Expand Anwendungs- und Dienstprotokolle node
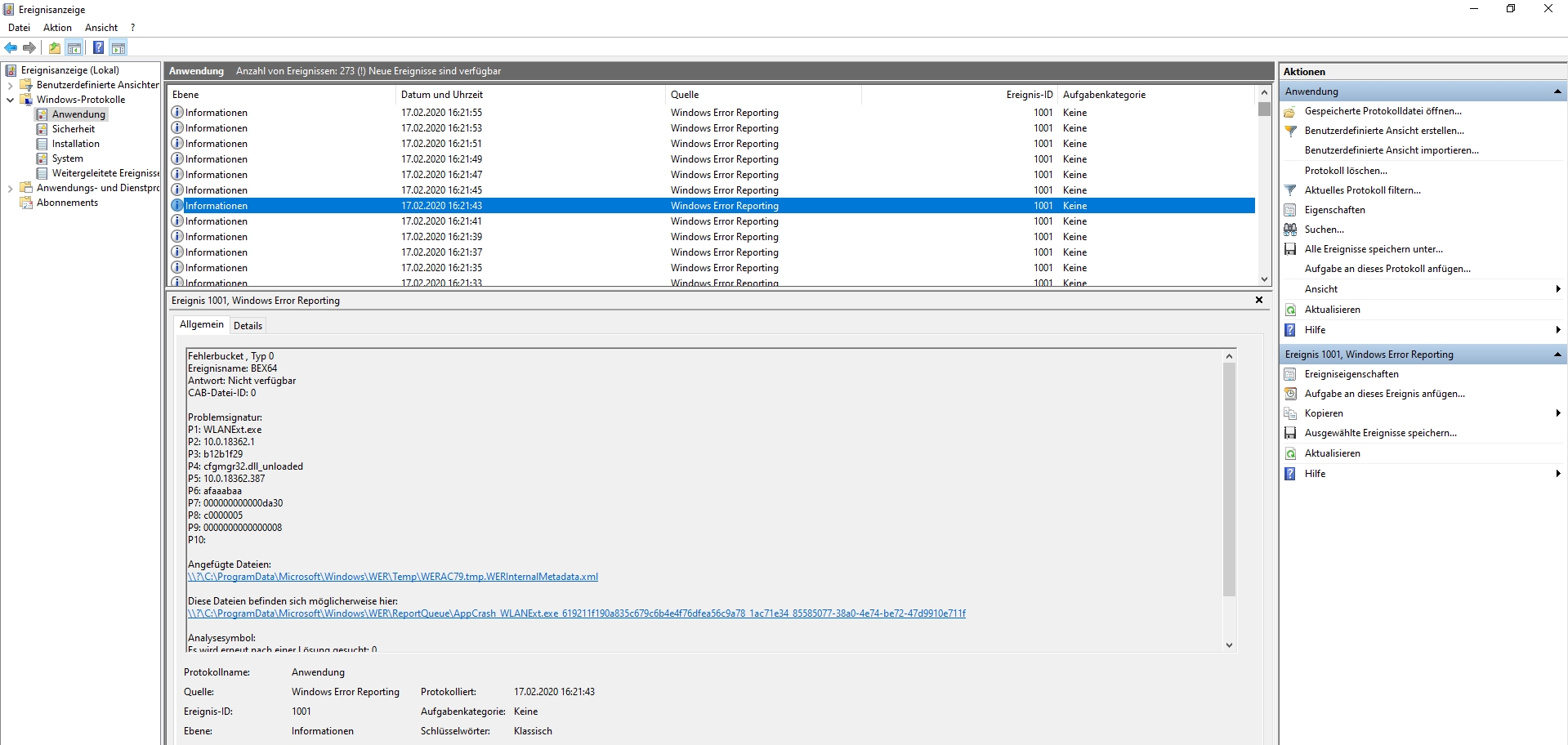Image resolution: width=1568 pixels, height=745 pixels. coord(10,188)
